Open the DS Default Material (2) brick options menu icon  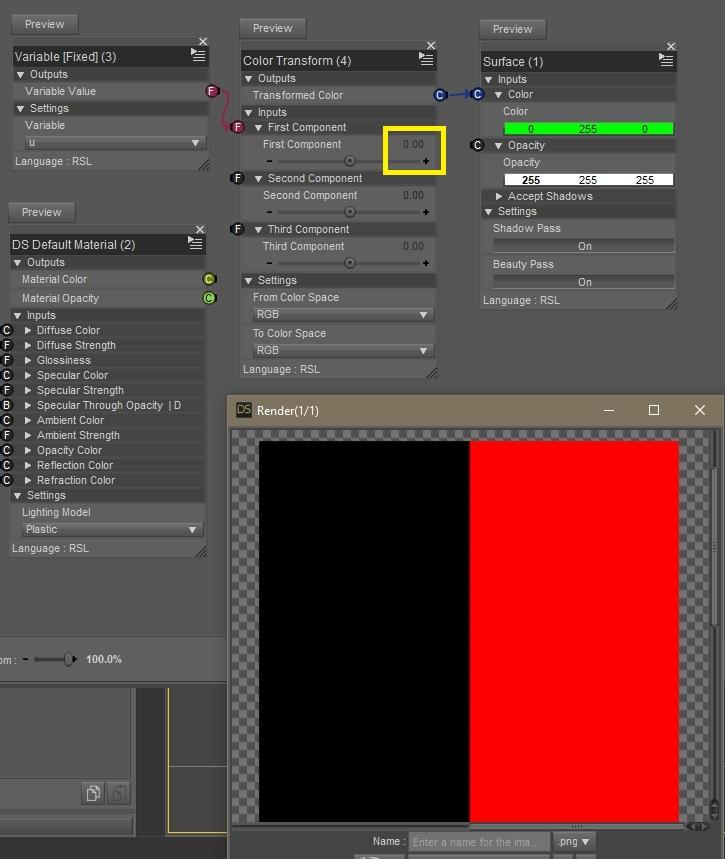coord(195,243)
